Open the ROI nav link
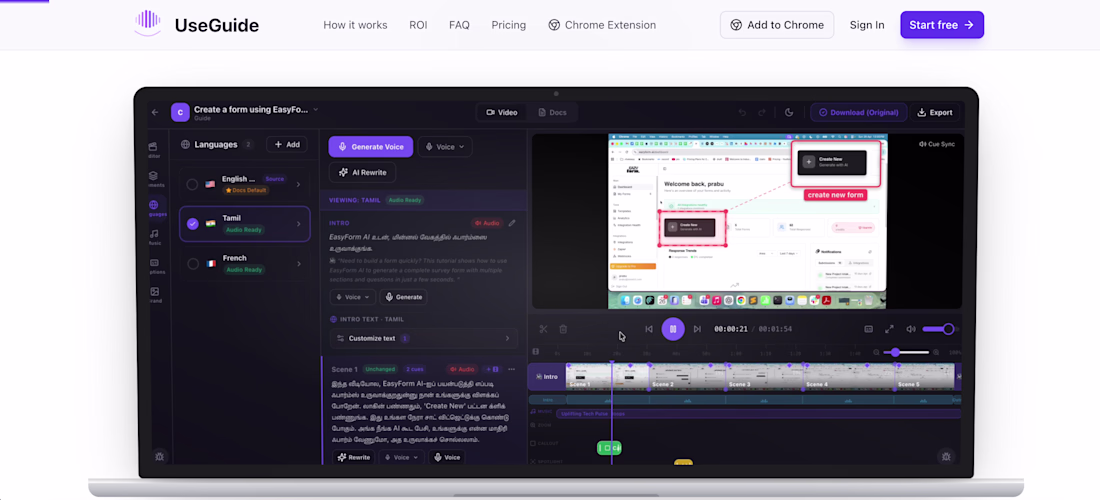The height and width of the screenshot is (500, 1100). point(418,25)
